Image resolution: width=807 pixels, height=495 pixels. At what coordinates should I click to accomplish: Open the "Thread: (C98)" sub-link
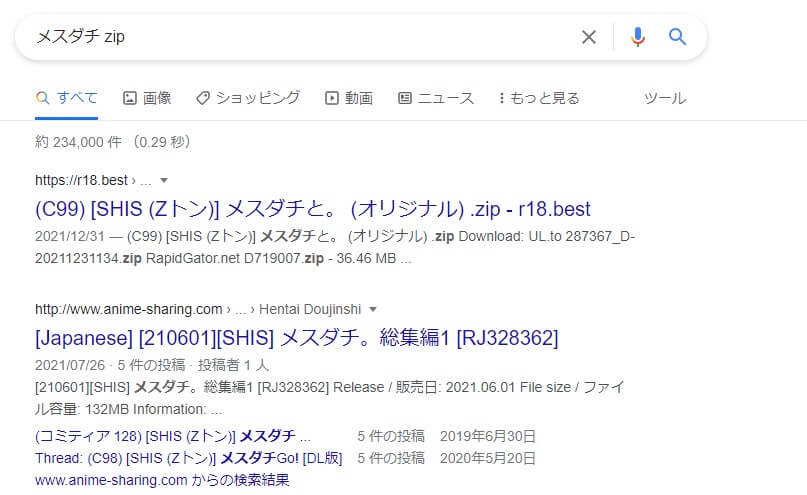(x=188, y=458)
